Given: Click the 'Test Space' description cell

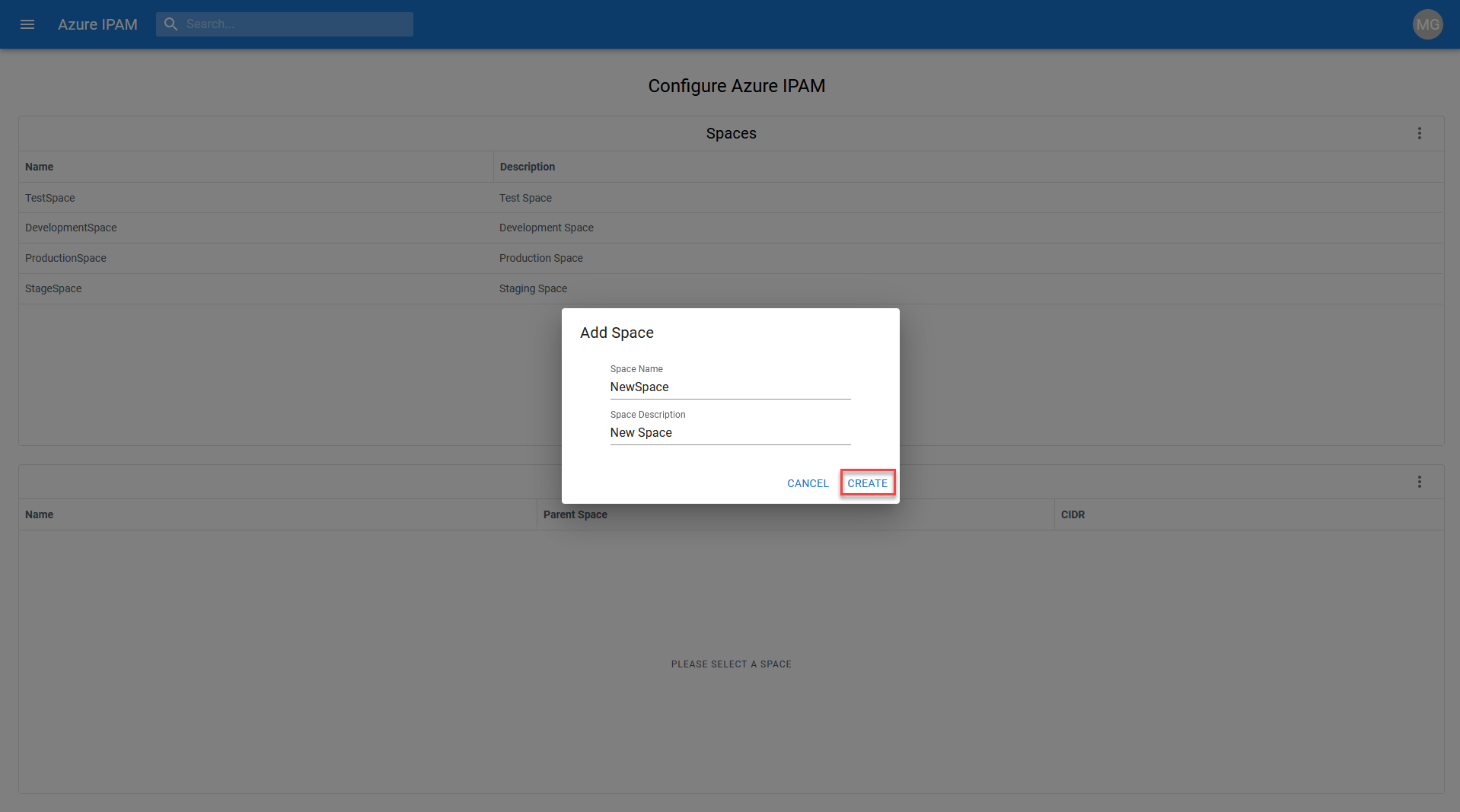Looking at the screenshot, I should 525,198.
